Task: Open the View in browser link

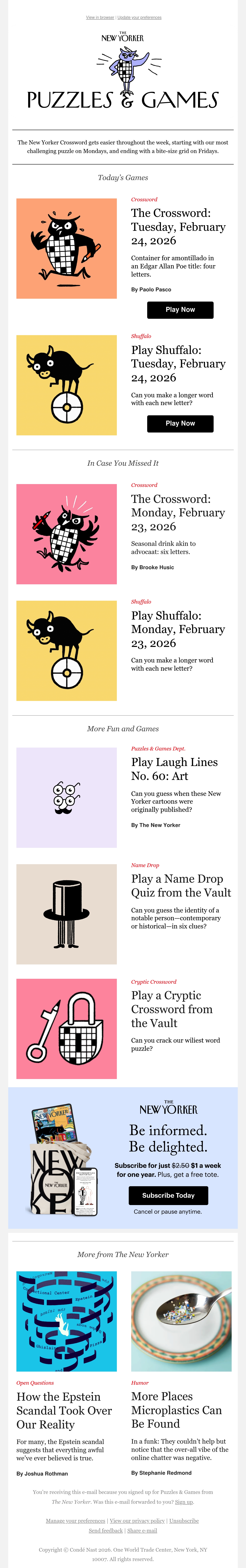Action: tap(100, 18)
